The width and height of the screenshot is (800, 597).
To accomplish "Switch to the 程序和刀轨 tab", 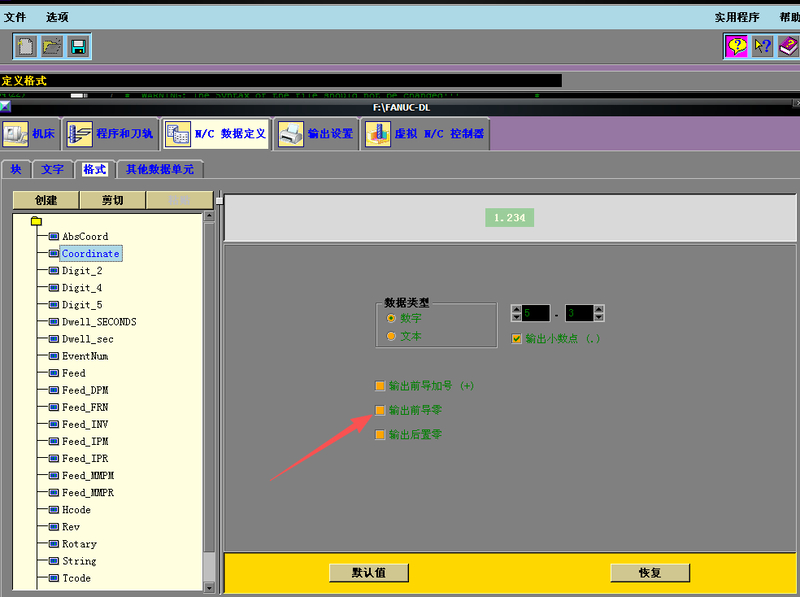I will [x=111, y=134].
